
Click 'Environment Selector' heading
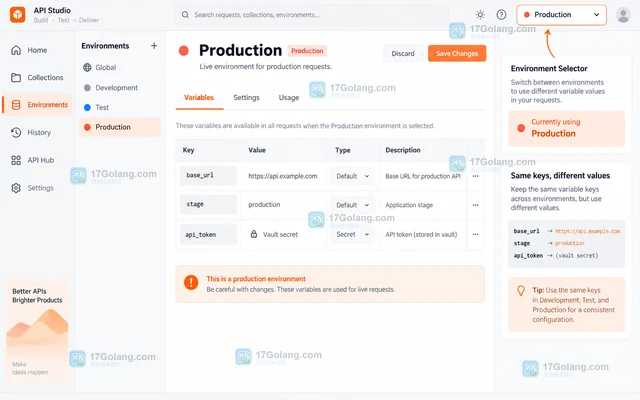pos(549,69)
